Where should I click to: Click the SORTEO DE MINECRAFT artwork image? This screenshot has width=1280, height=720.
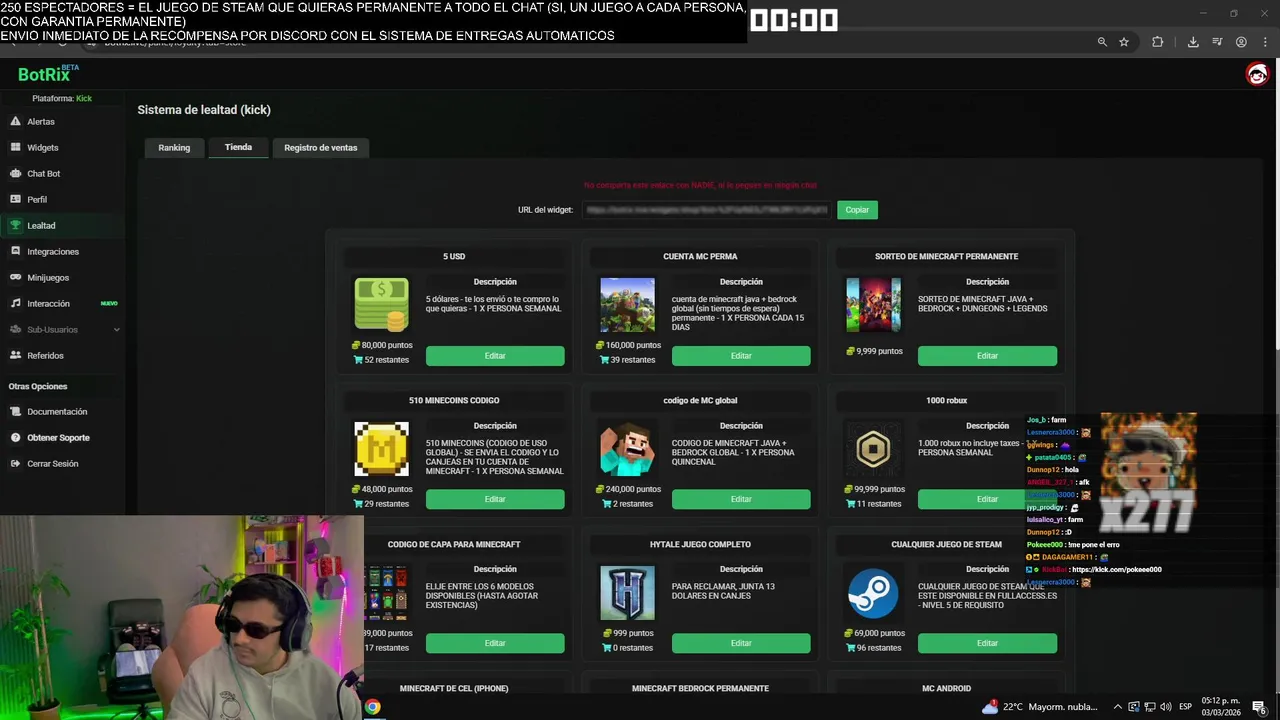[873, 305]
